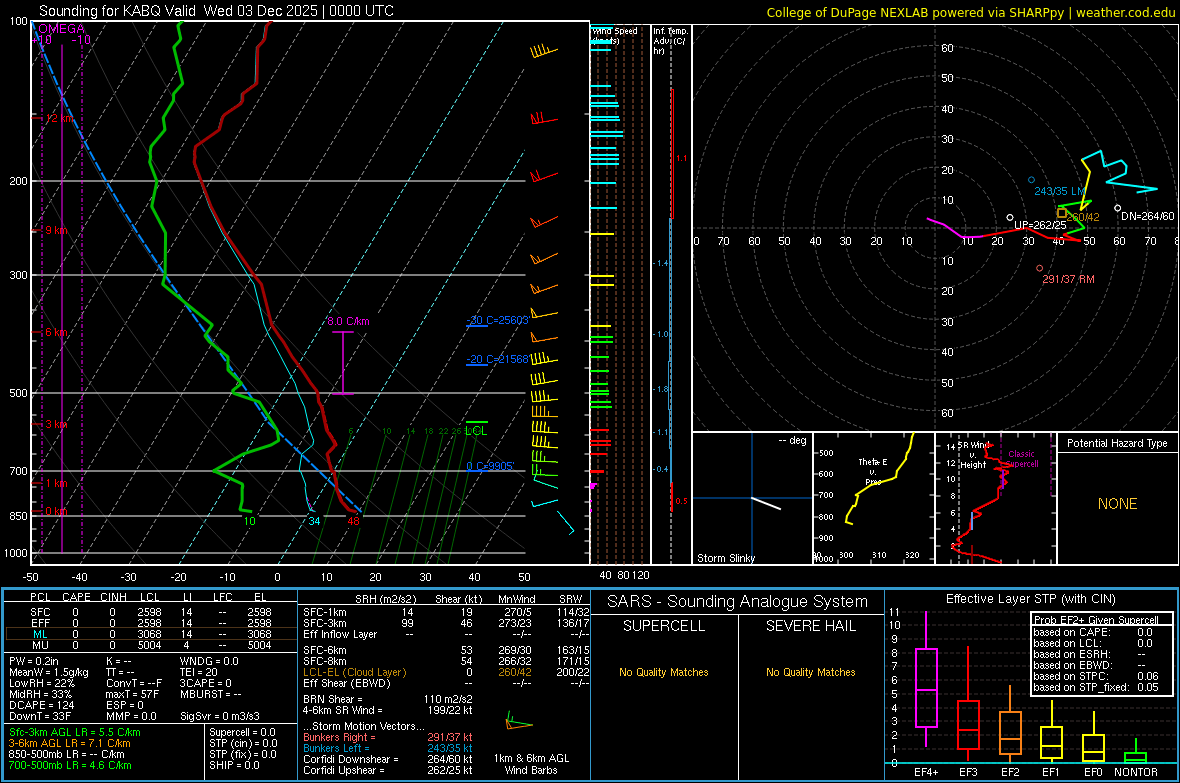The image size is (1180, 783).
Task: Select the SFC parcel row
Action: pos(151,612)
